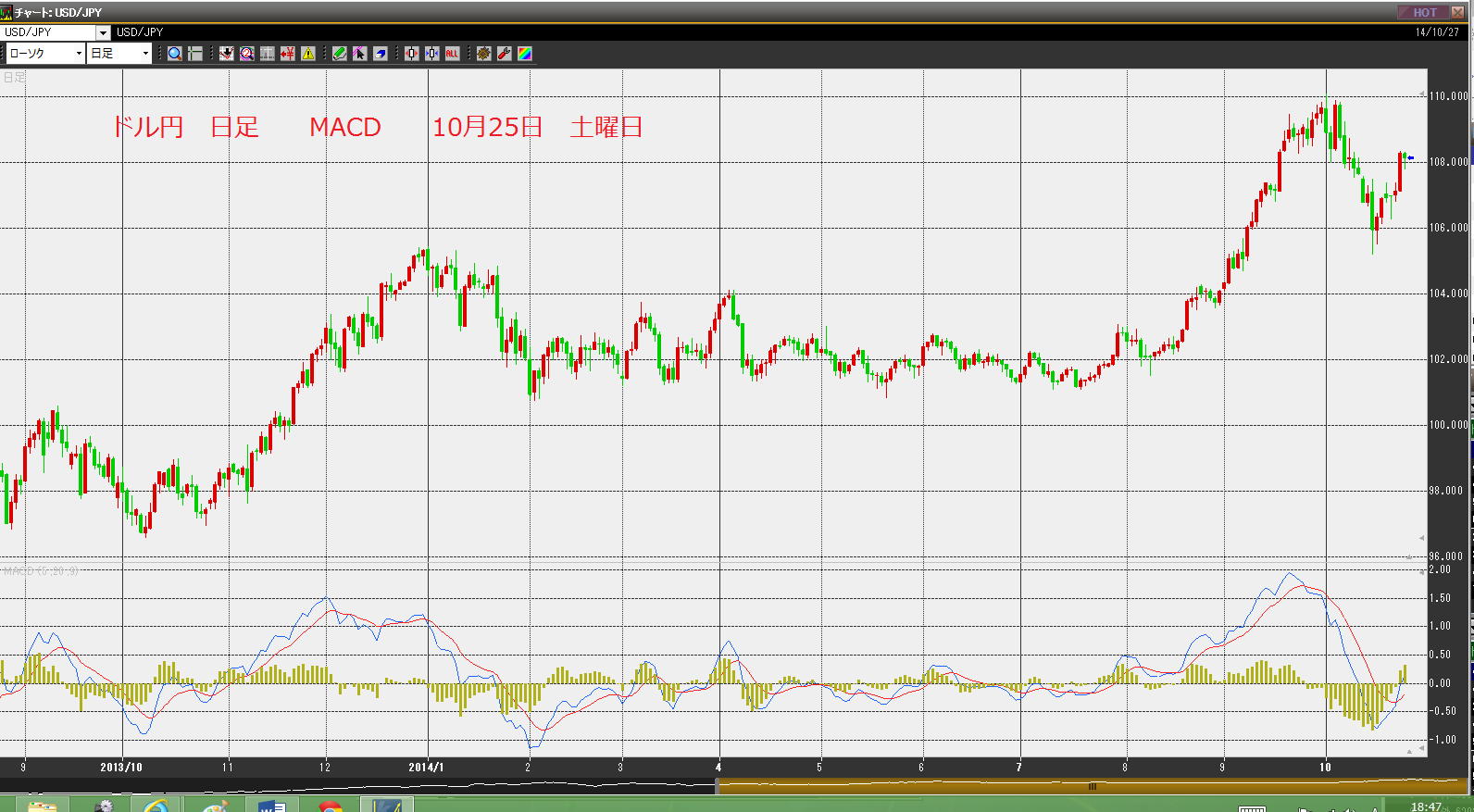Click the HOT button in title bar

coord(1424,12)
